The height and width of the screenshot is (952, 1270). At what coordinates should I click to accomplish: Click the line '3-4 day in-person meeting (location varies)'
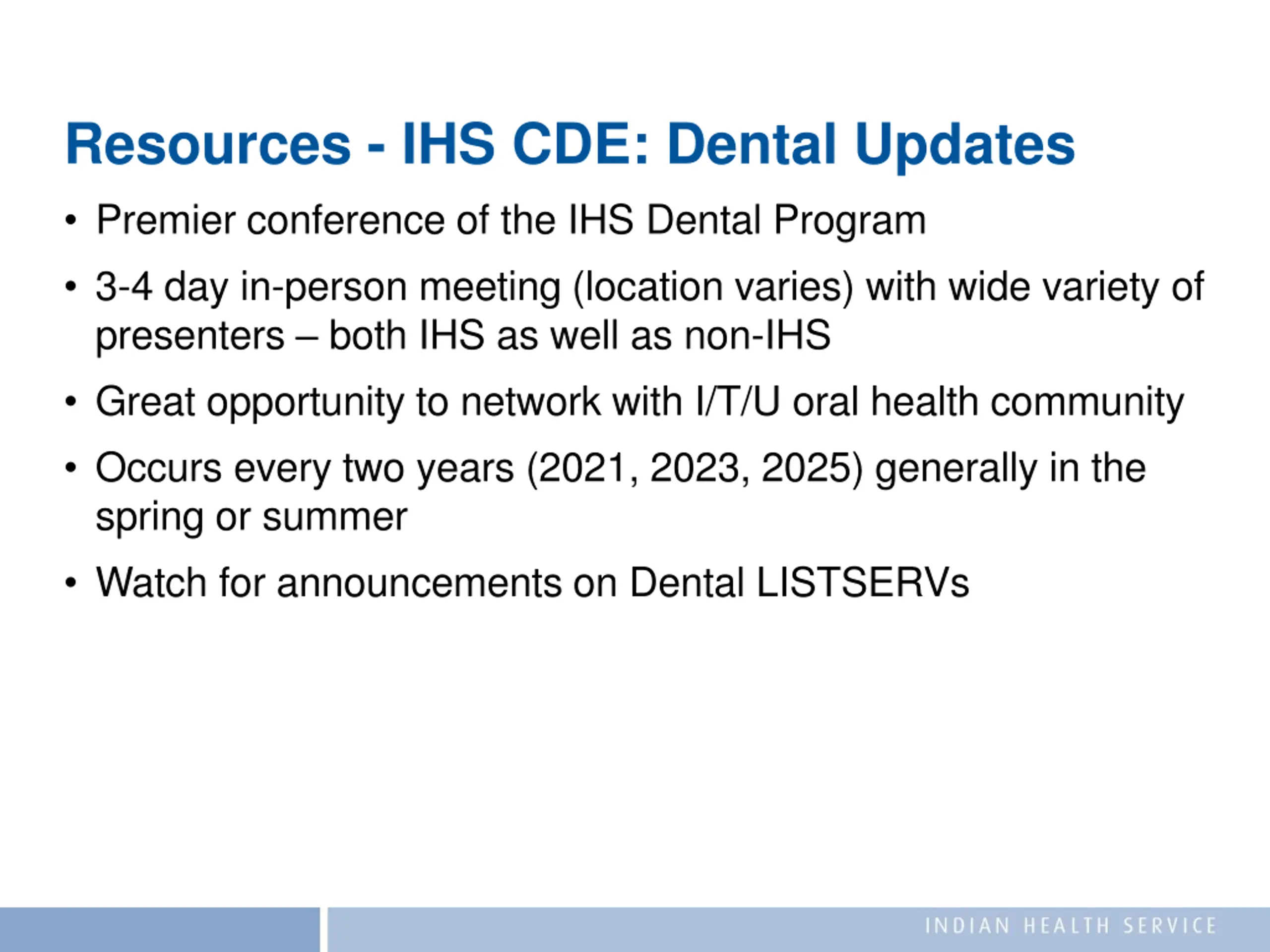pyautogui.click(x=475, y=287)
